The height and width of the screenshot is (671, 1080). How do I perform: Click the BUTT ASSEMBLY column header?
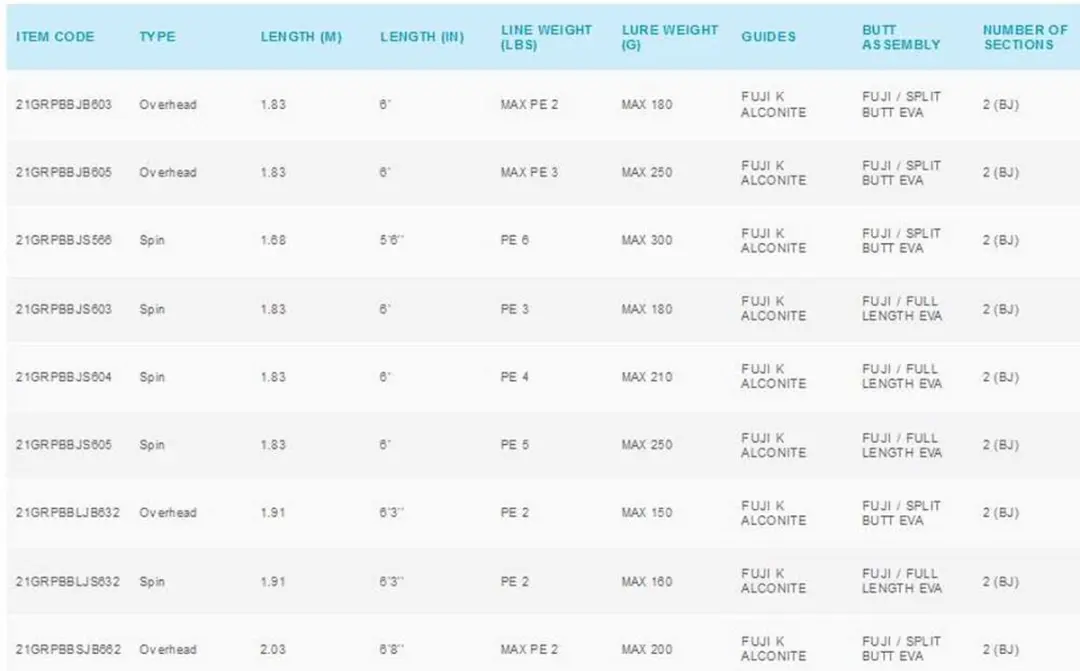pos(901,37)
